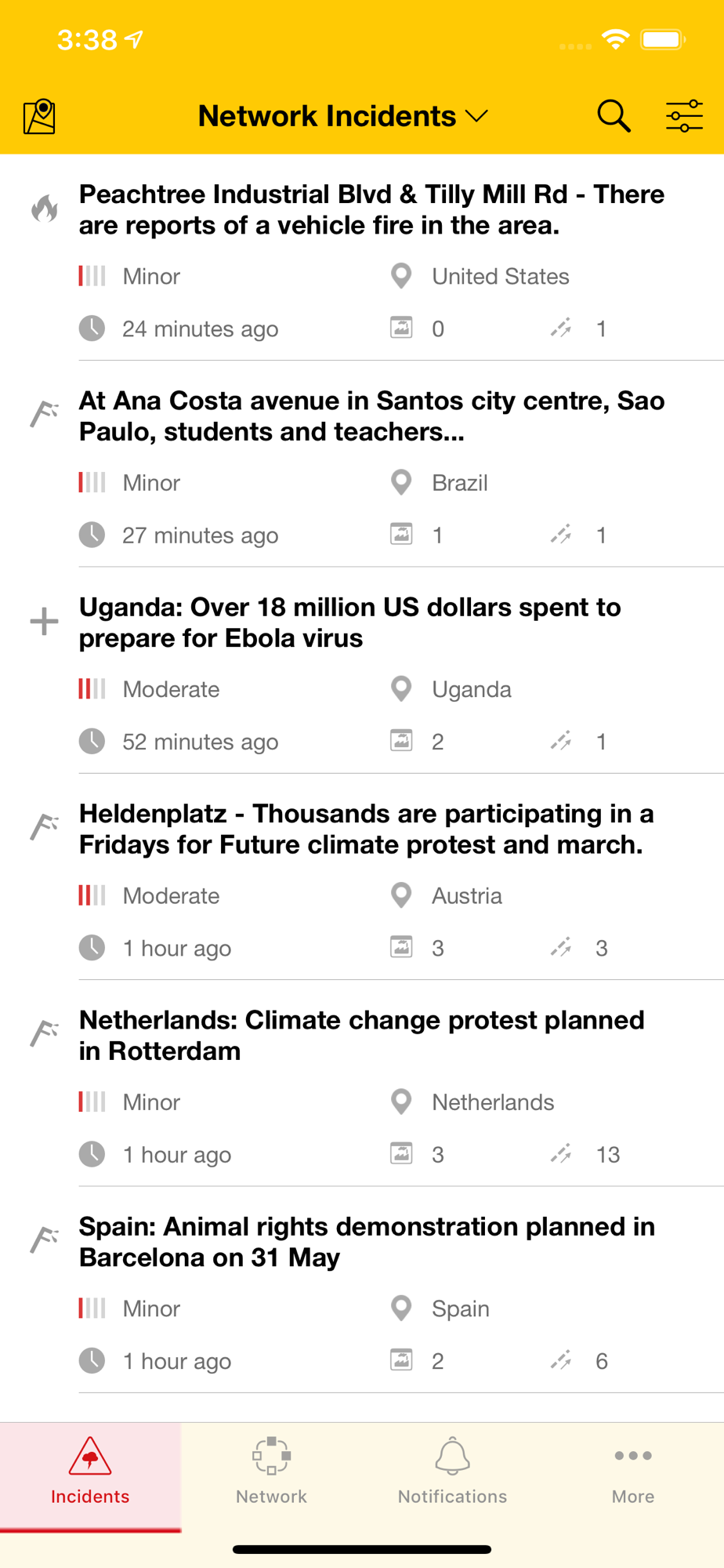Select the Incidents tab

[x=90, y=1472]
